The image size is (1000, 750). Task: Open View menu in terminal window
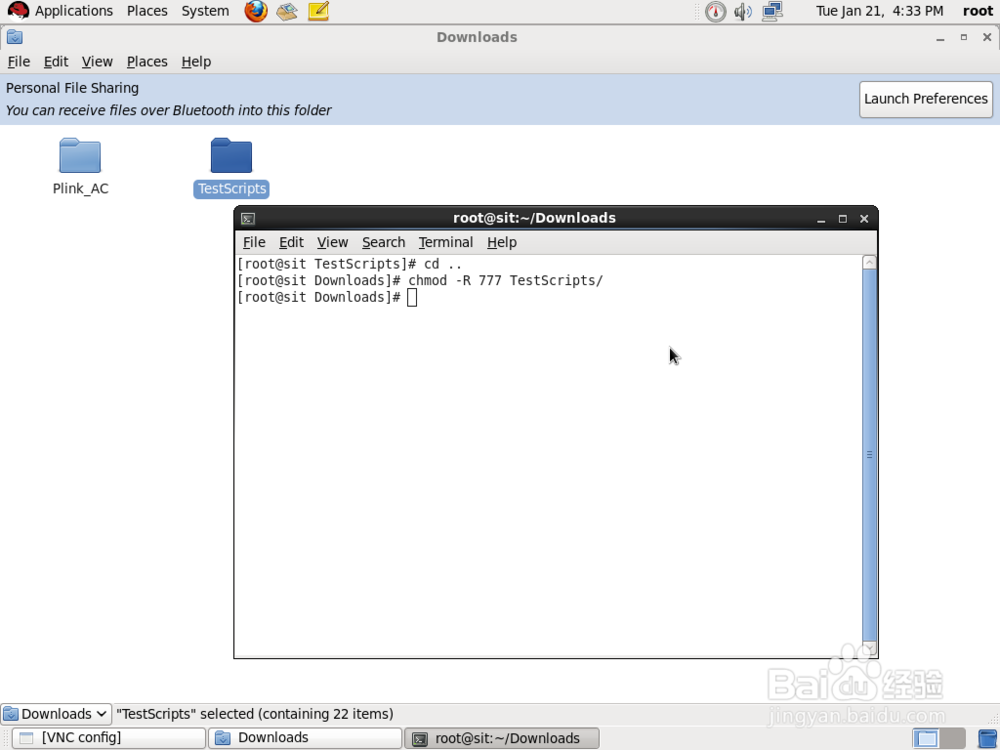point(332,242)
